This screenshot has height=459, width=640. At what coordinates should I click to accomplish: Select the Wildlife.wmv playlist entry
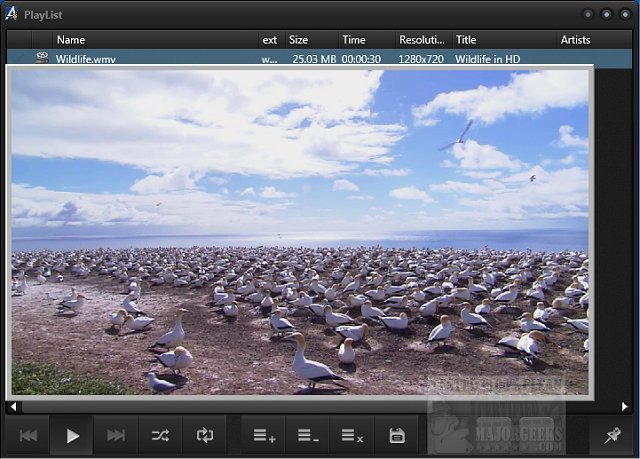[x=86, y=59]
